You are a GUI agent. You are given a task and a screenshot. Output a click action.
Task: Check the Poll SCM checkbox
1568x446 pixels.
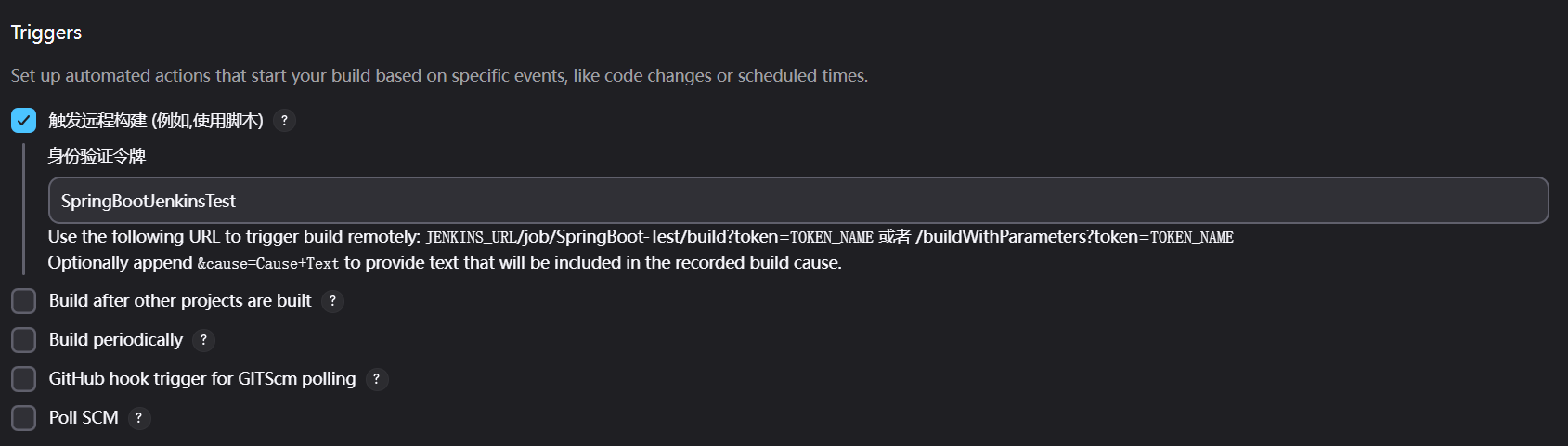pos(24,418)
